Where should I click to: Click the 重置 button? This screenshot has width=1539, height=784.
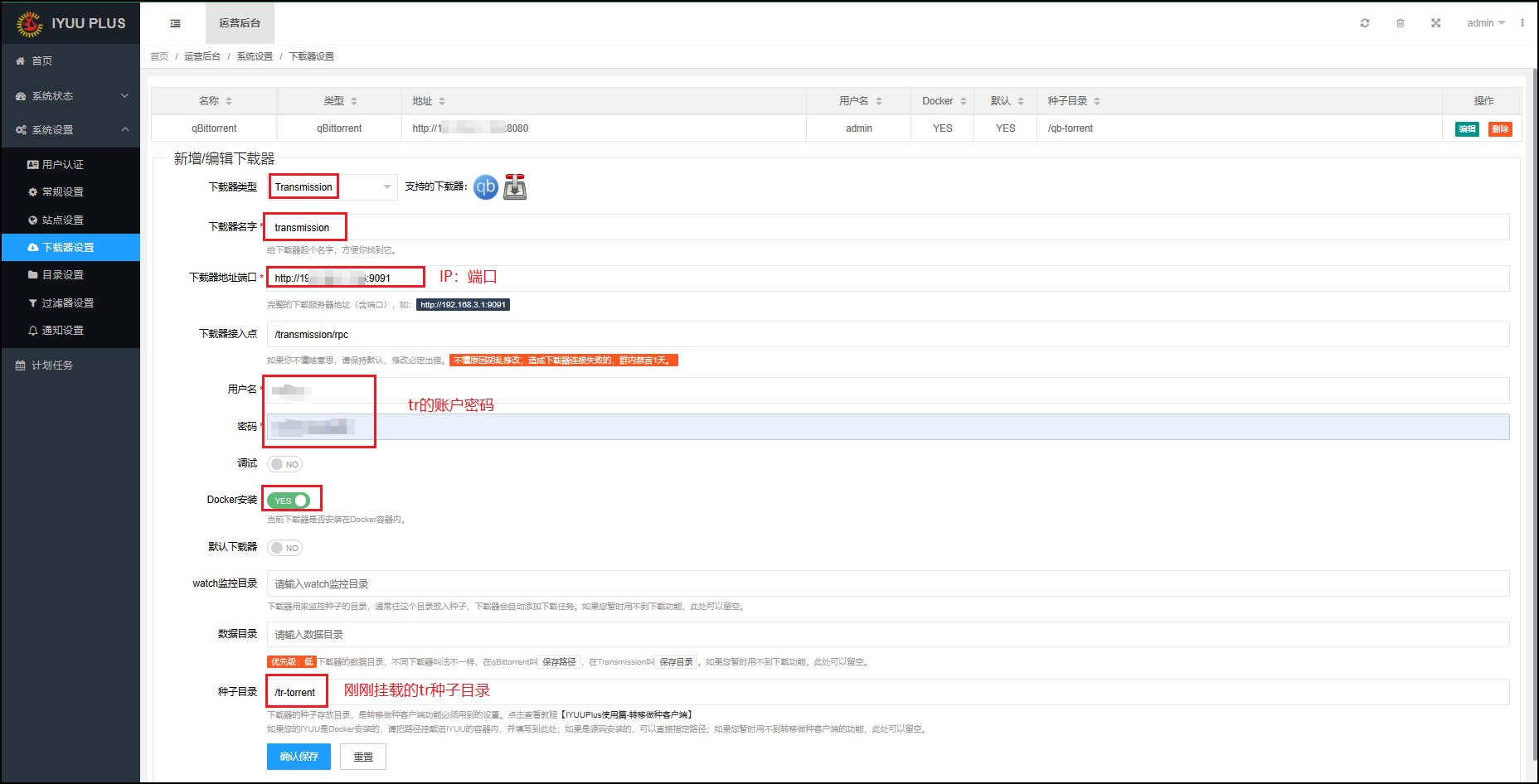(x=363, y=757)
